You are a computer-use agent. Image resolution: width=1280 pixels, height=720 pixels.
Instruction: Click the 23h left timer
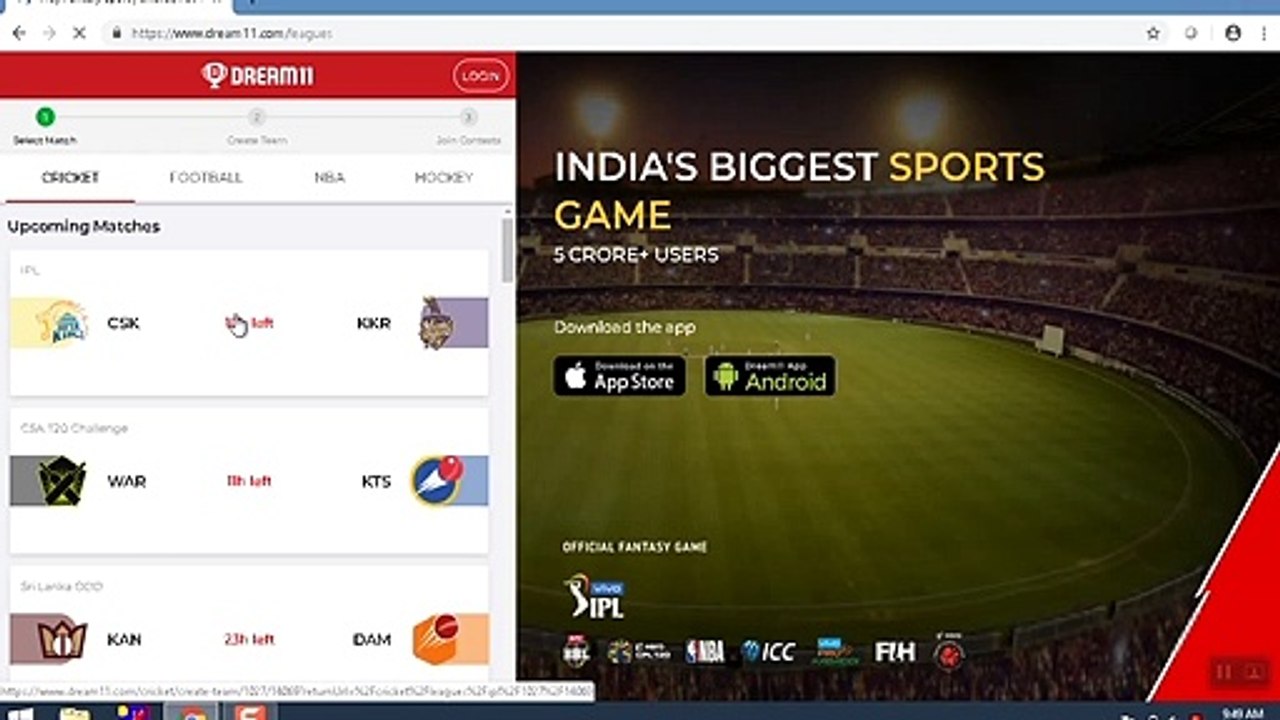pos(249,639)
